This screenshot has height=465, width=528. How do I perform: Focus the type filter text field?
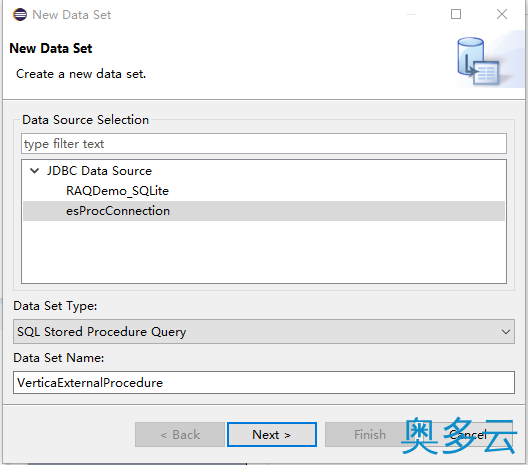(x=264, y=144)
